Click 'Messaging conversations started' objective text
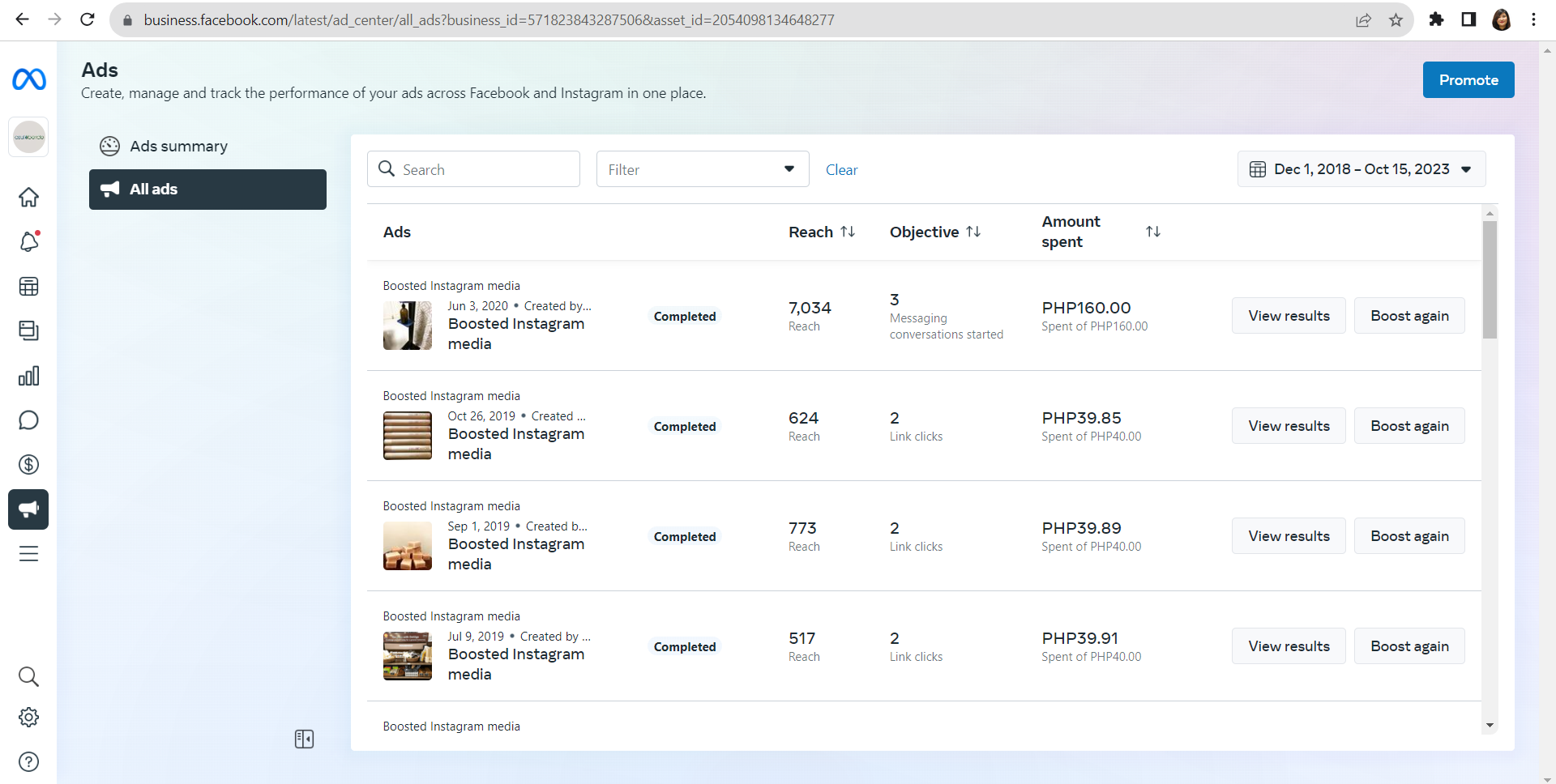Image resolution: width=1556 pixels, height=784 pixels. (x=947, y=326)
